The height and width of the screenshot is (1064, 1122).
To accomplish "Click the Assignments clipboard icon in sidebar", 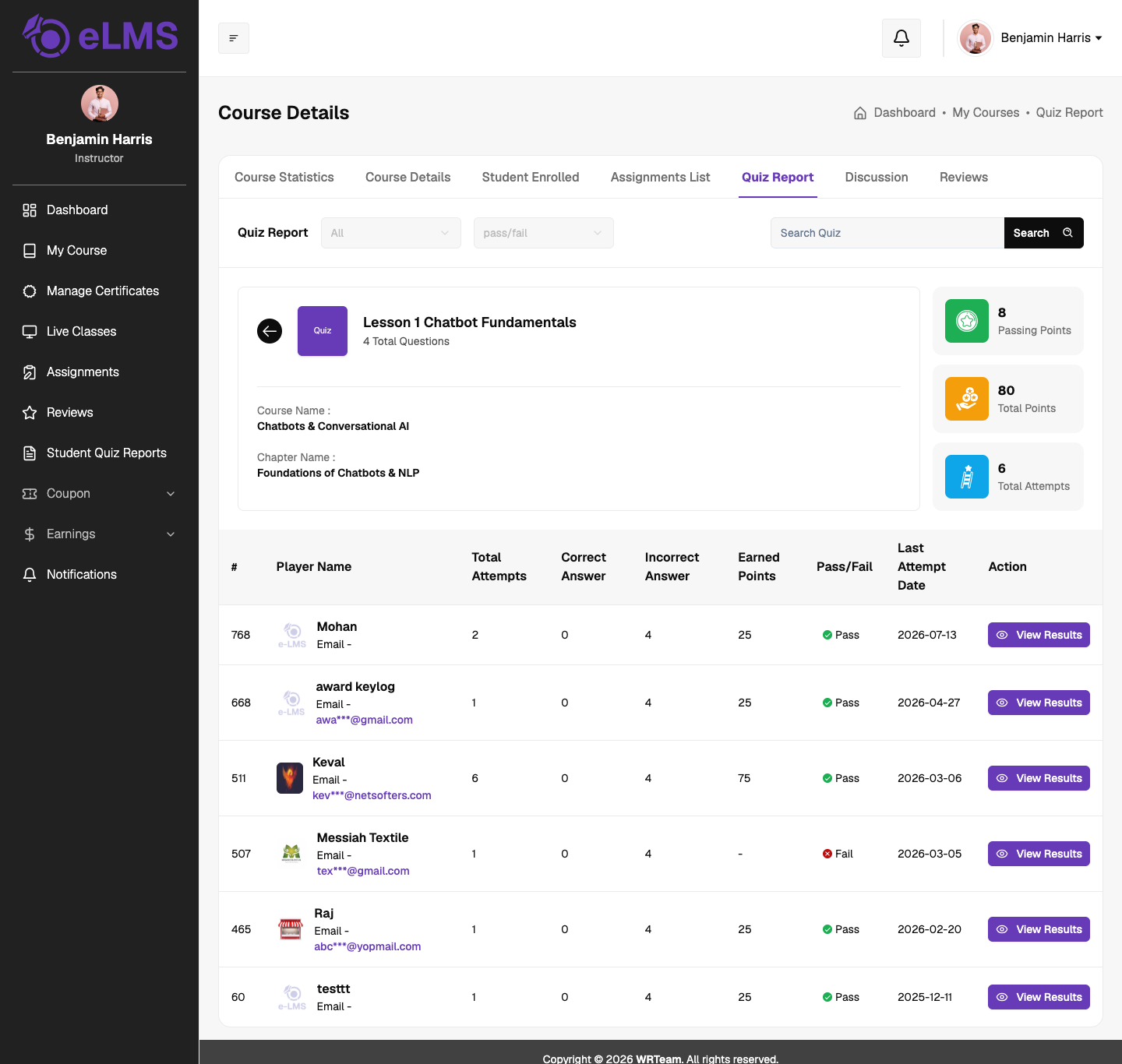I will tap(30, 372).
